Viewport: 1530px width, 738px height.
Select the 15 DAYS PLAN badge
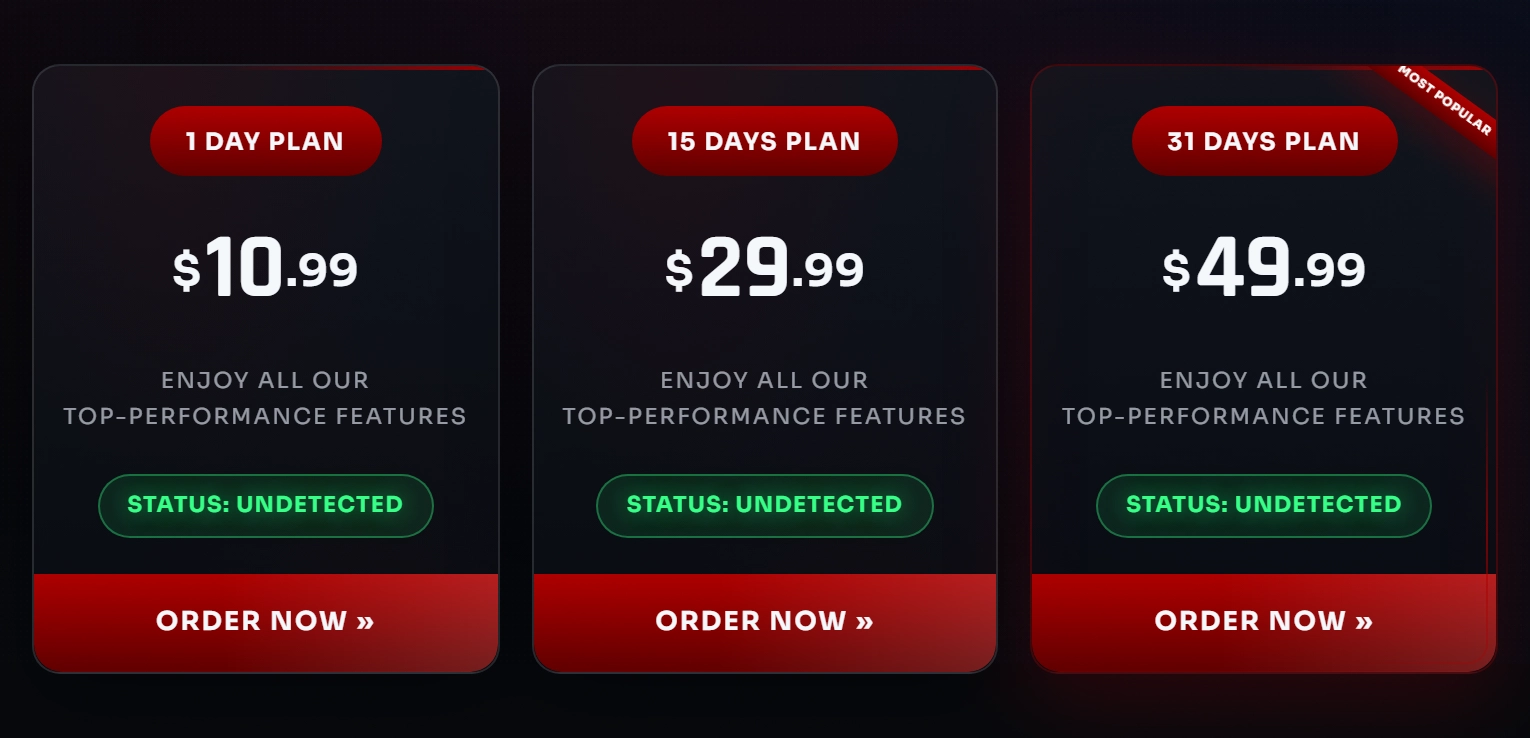pyautogui.click(x=764, y=141)
